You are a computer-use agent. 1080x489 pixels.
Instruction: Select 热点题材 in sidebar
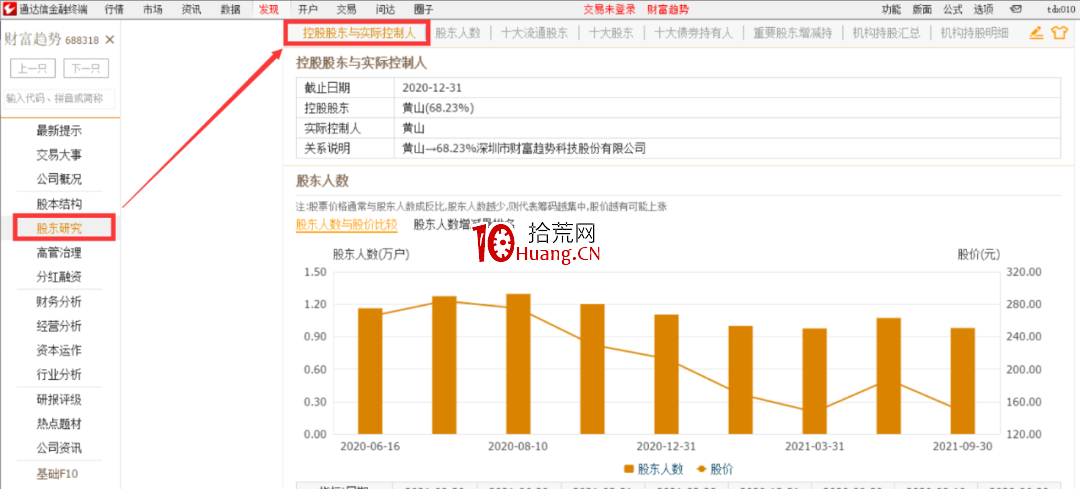tap(59, 424)
